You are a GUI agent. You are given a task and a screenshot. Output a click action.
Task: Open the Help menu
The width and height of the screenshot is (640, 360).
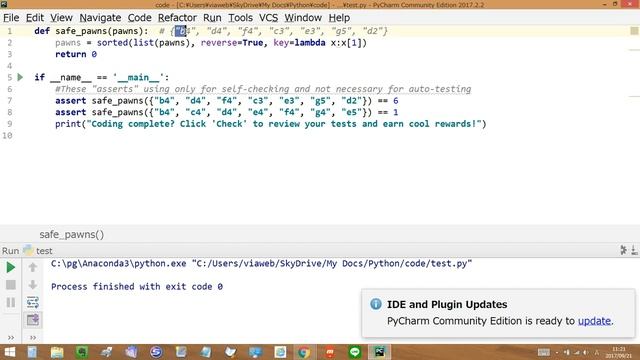[x=339, y=18]
